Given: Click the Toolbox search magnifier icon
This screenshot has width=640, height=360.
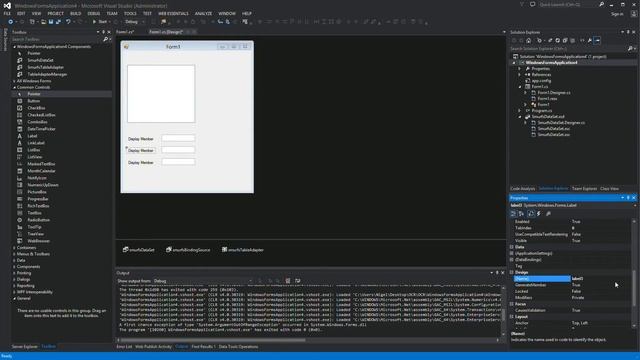Looking at the screenshot, I should click(x=105, y=39).
